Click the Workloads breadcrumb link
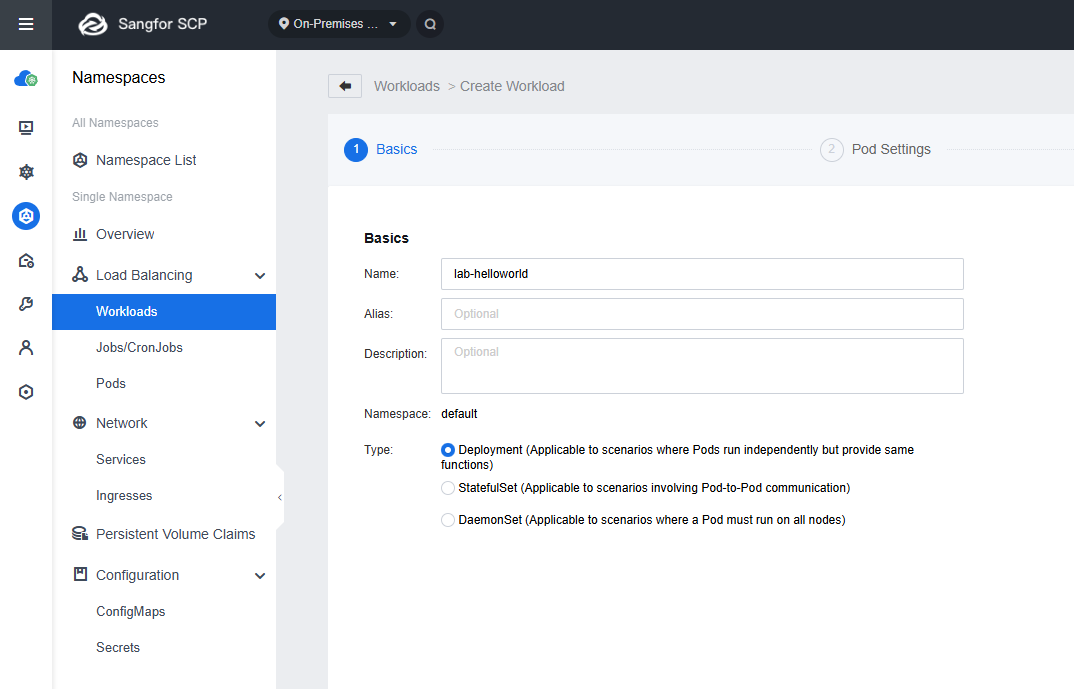 [x=407, y=86]
